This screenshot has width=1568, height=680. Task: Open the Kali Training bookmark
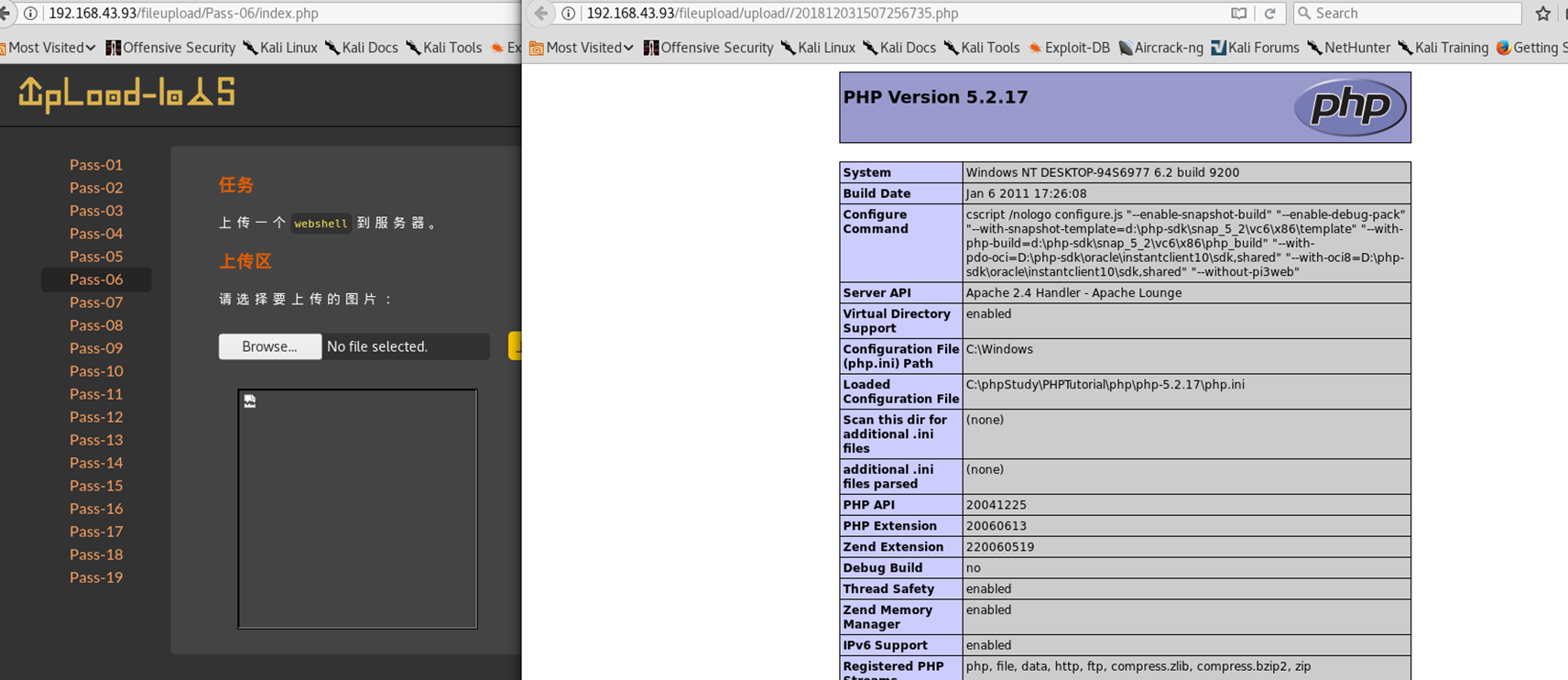click(x=1443, y=48)
